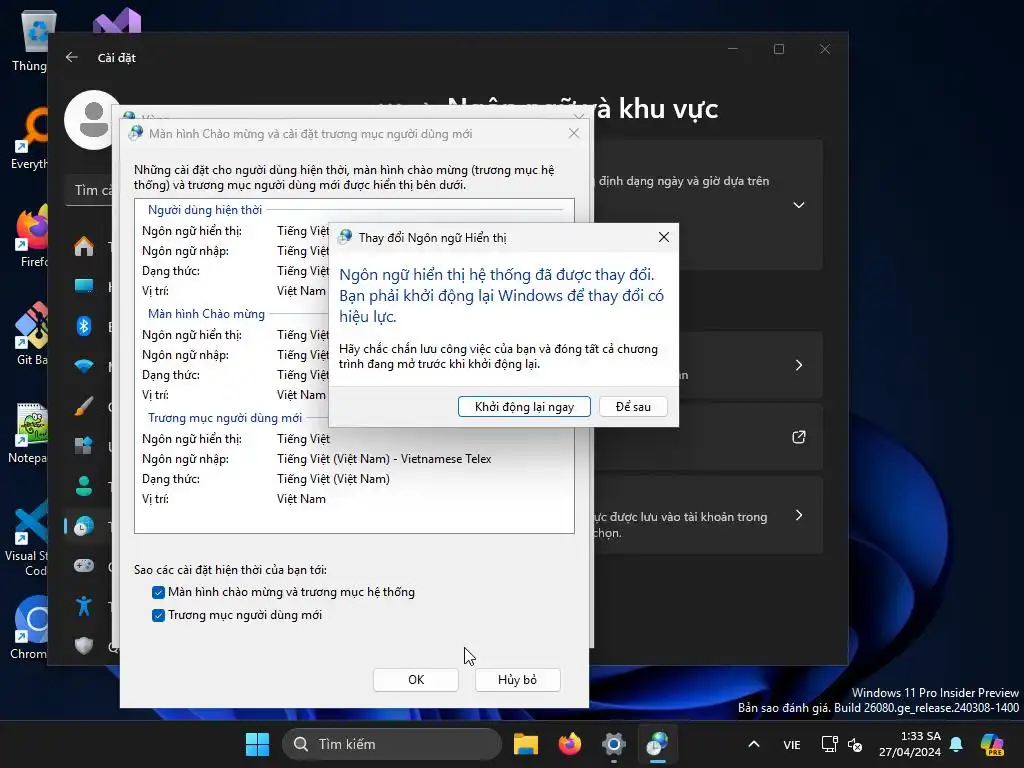
Task: Select the 'Trương mục người dùng mới' group heading
Action: tap(225, 418)
